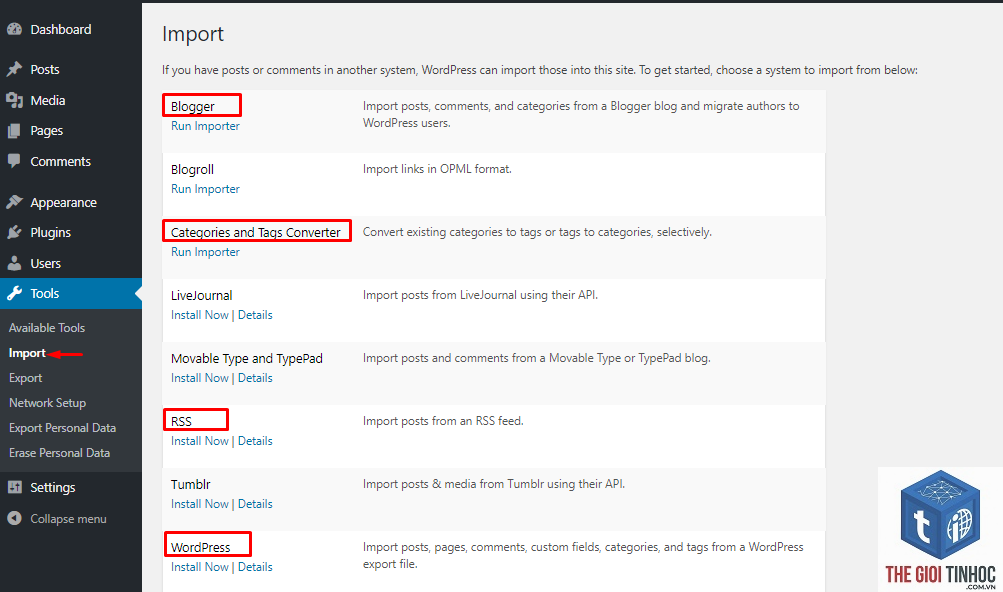Click the Categories and Tags Converter title

point(255,232)
